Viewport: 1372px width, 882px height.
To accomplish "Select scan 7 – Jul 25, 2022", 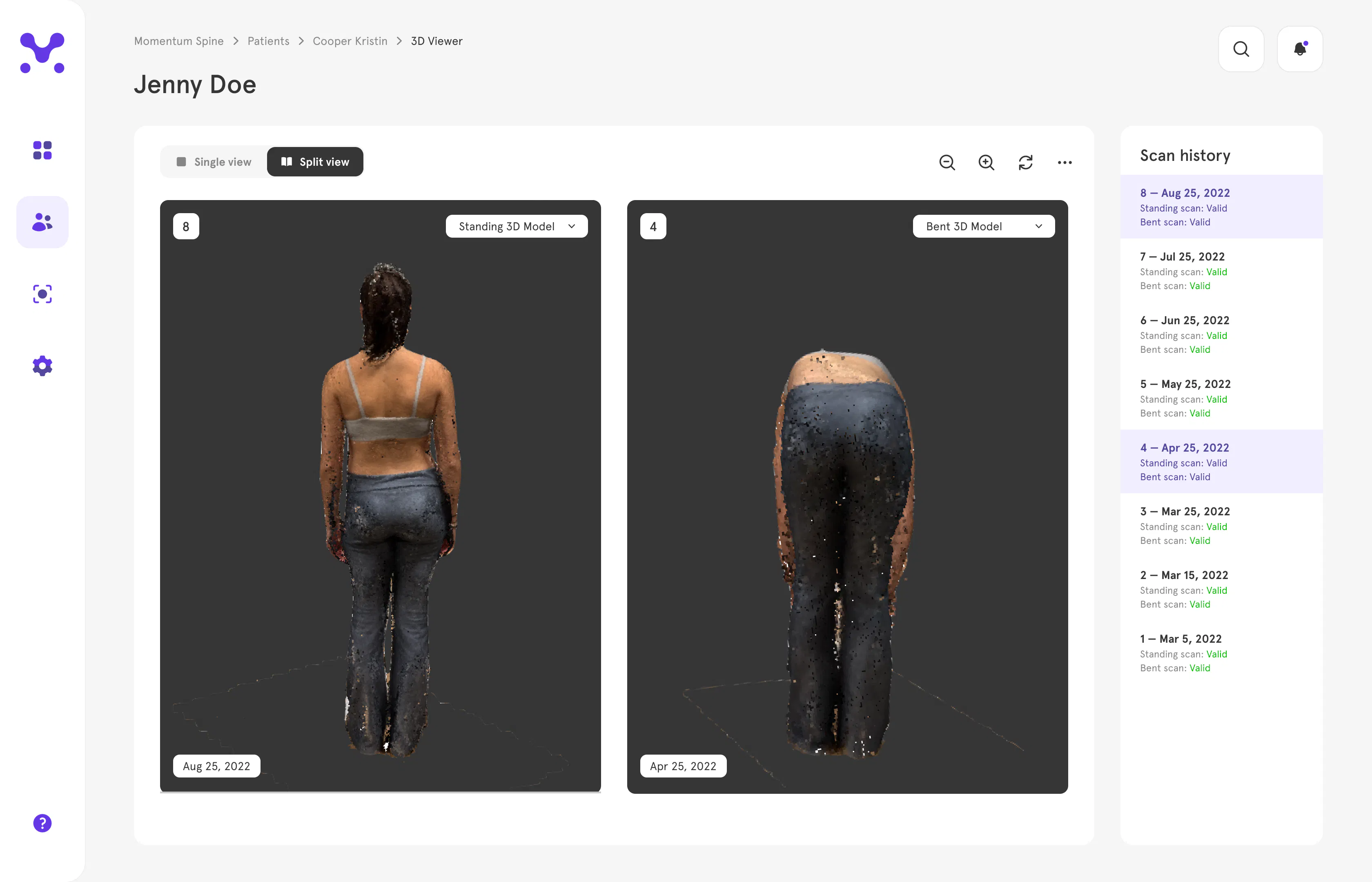I will click(1221, 270).
